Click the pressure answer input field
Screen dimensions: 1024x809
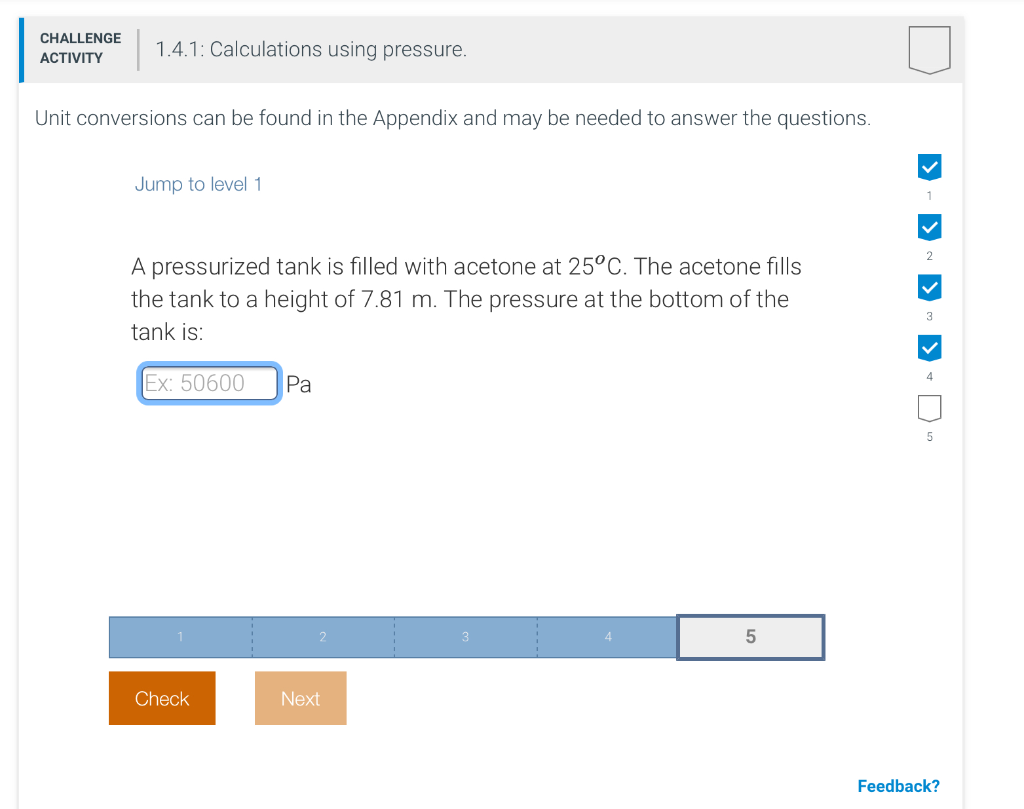208,383
